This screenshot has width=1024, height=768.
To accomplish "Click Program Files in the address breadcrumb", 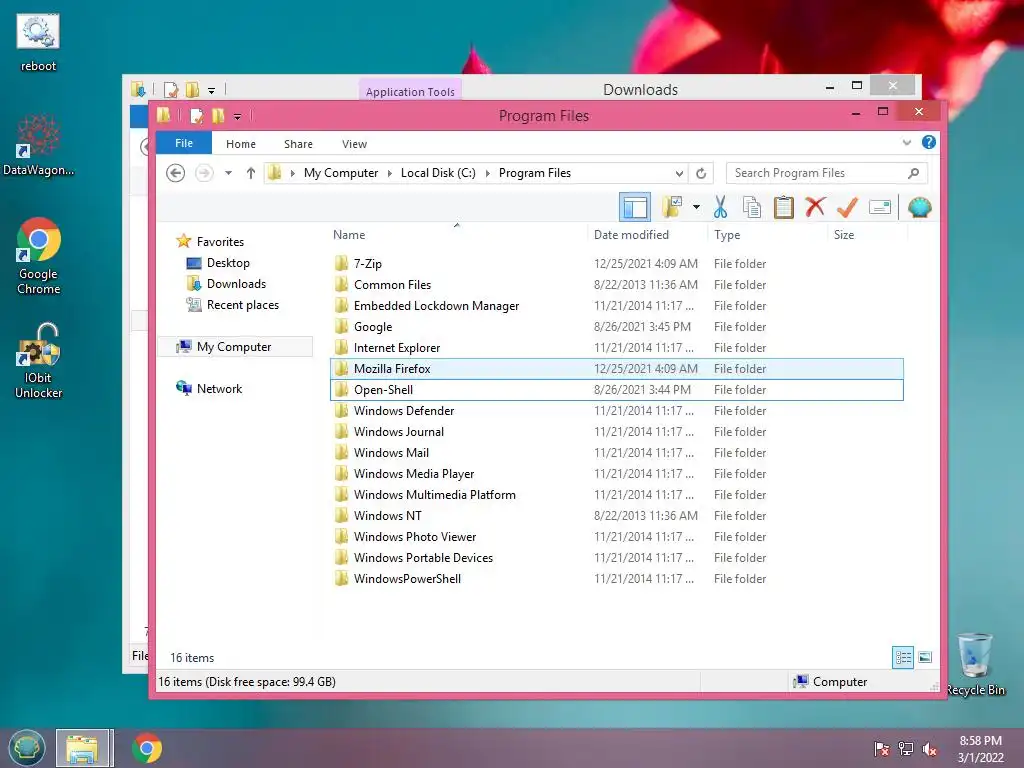I will [535, 173].
